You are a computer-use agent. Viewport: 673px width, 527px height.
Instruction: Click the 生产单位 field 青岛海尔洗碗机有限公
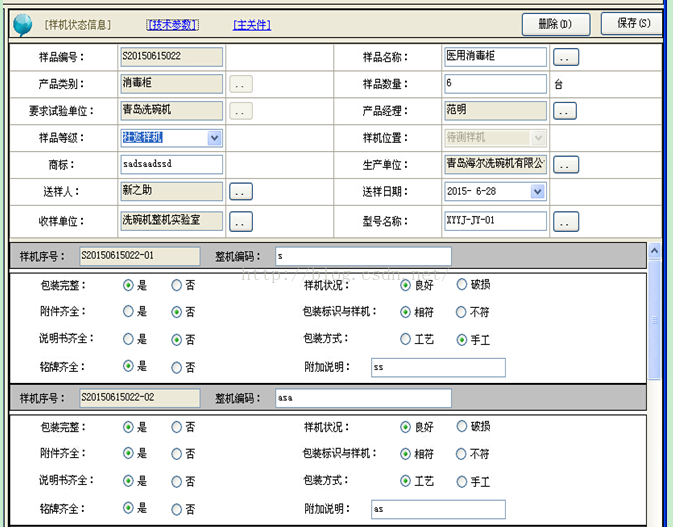click(495, 164)
